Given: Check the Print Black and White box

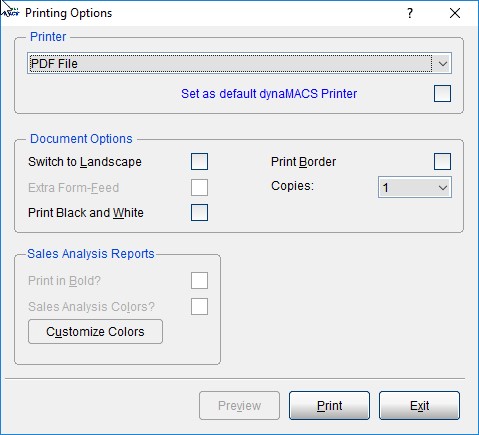Looking at the screenshot, I should tap(199, 213).
